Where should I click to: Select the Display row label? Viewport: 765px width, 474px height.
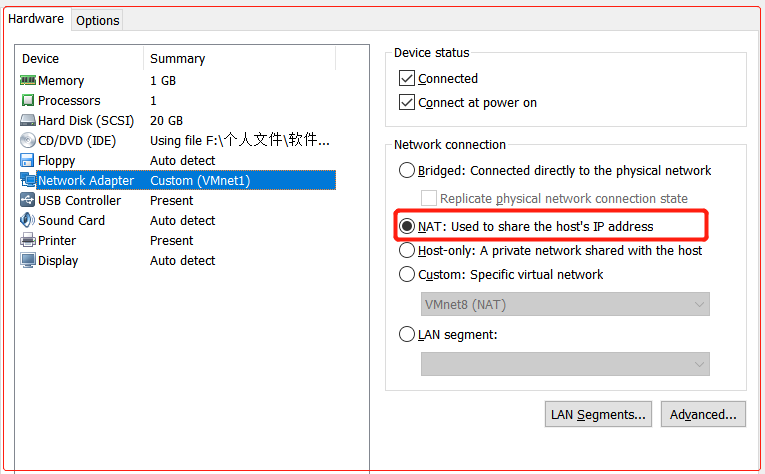(58, 260)
